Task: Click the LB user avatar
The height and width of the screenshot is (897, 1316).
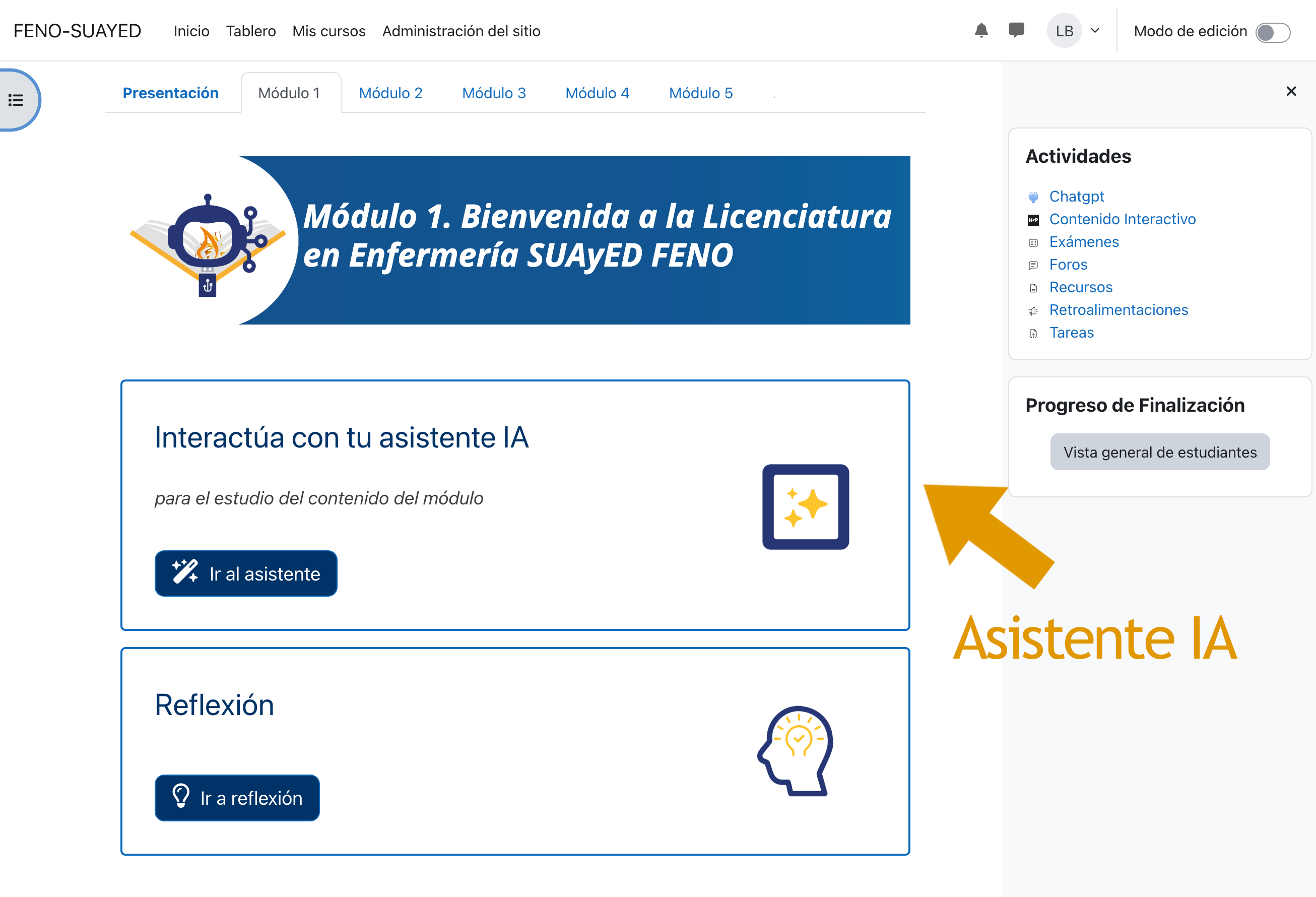Action: click(x=1064, y=31)
